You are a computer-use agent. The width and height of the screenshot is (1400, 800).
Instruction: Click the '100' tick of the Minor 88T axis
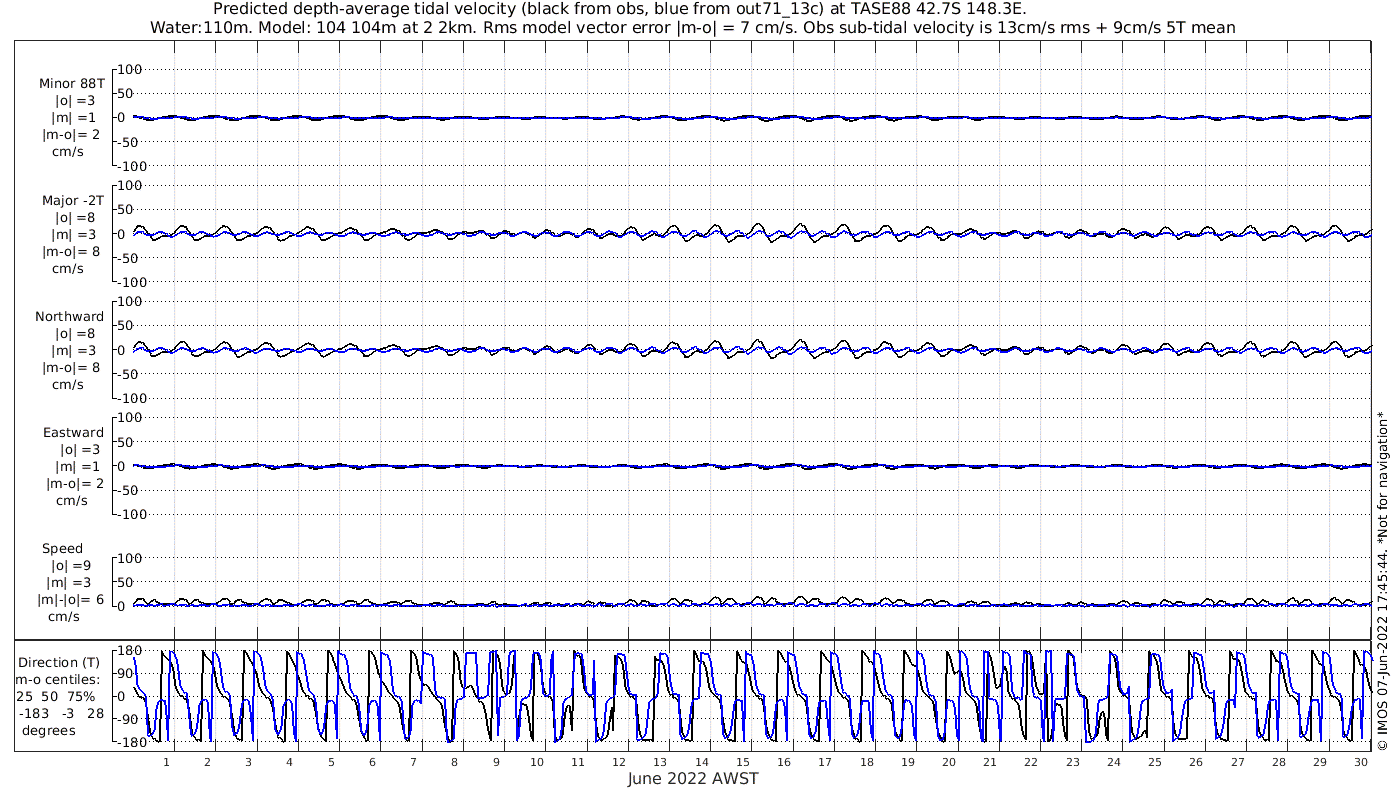(x=131, y=69)
